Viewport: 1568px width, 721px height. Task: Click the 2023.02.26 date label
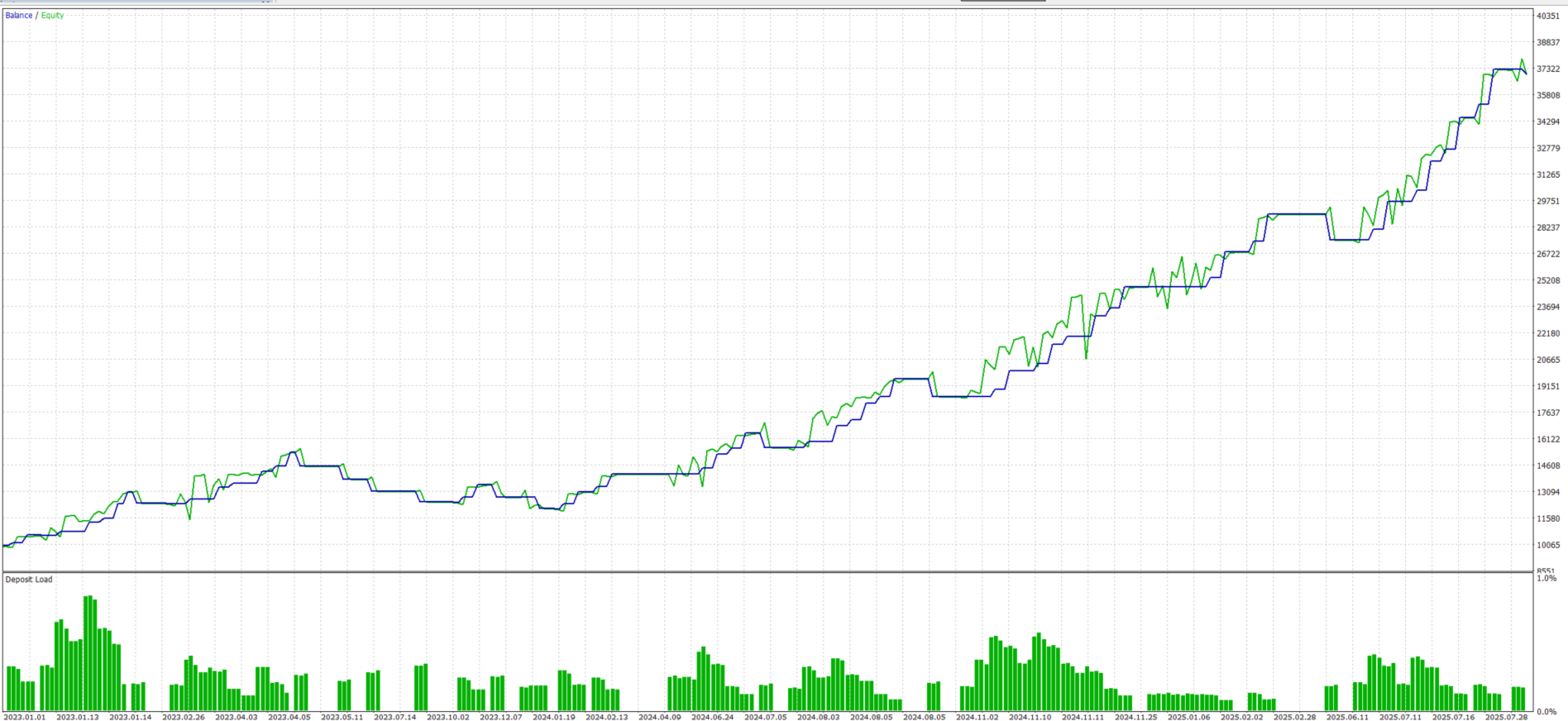183,717
